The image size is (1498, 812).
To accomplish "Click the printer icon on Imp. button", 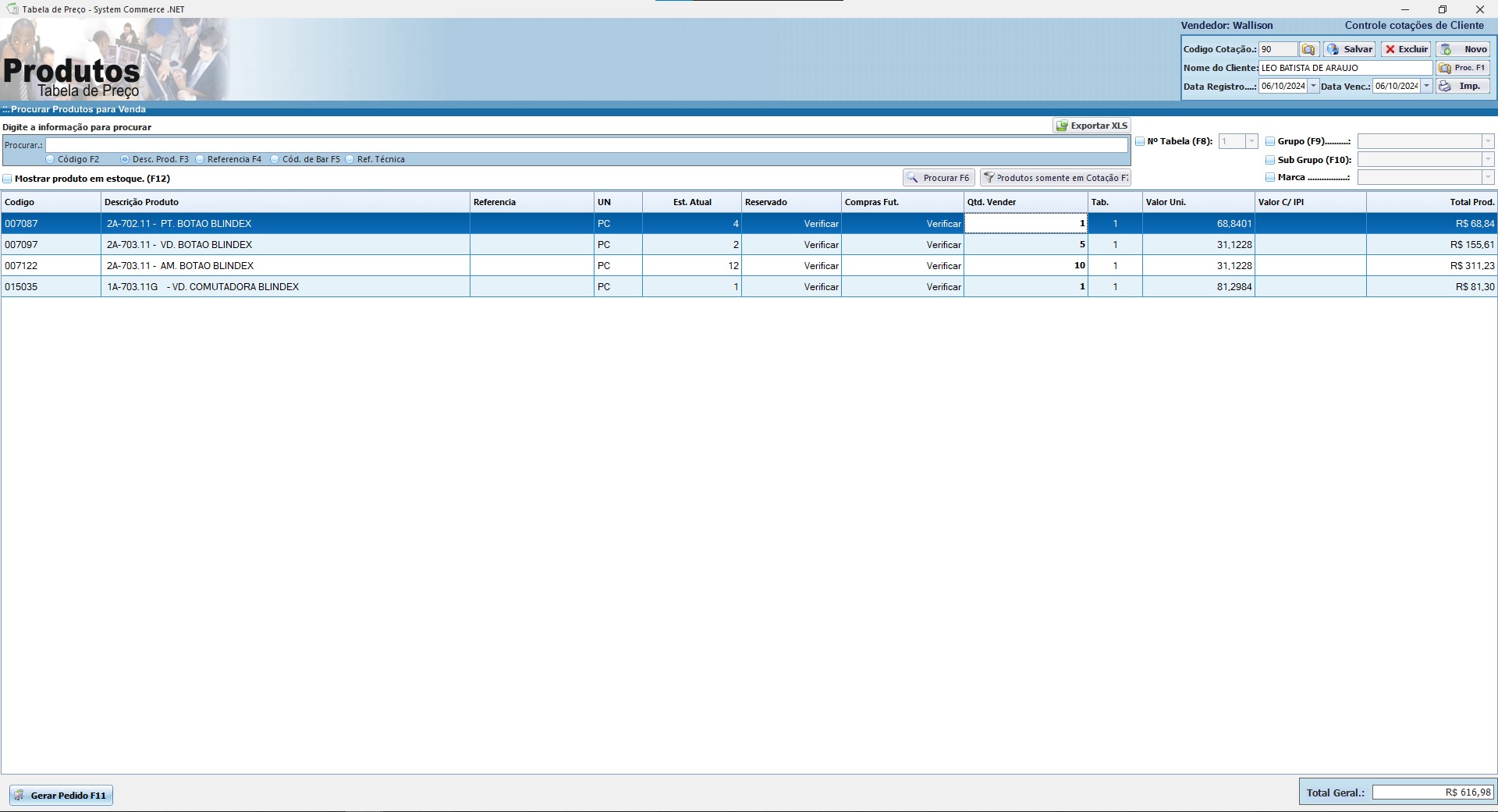I will click(x=1445, y=86).
